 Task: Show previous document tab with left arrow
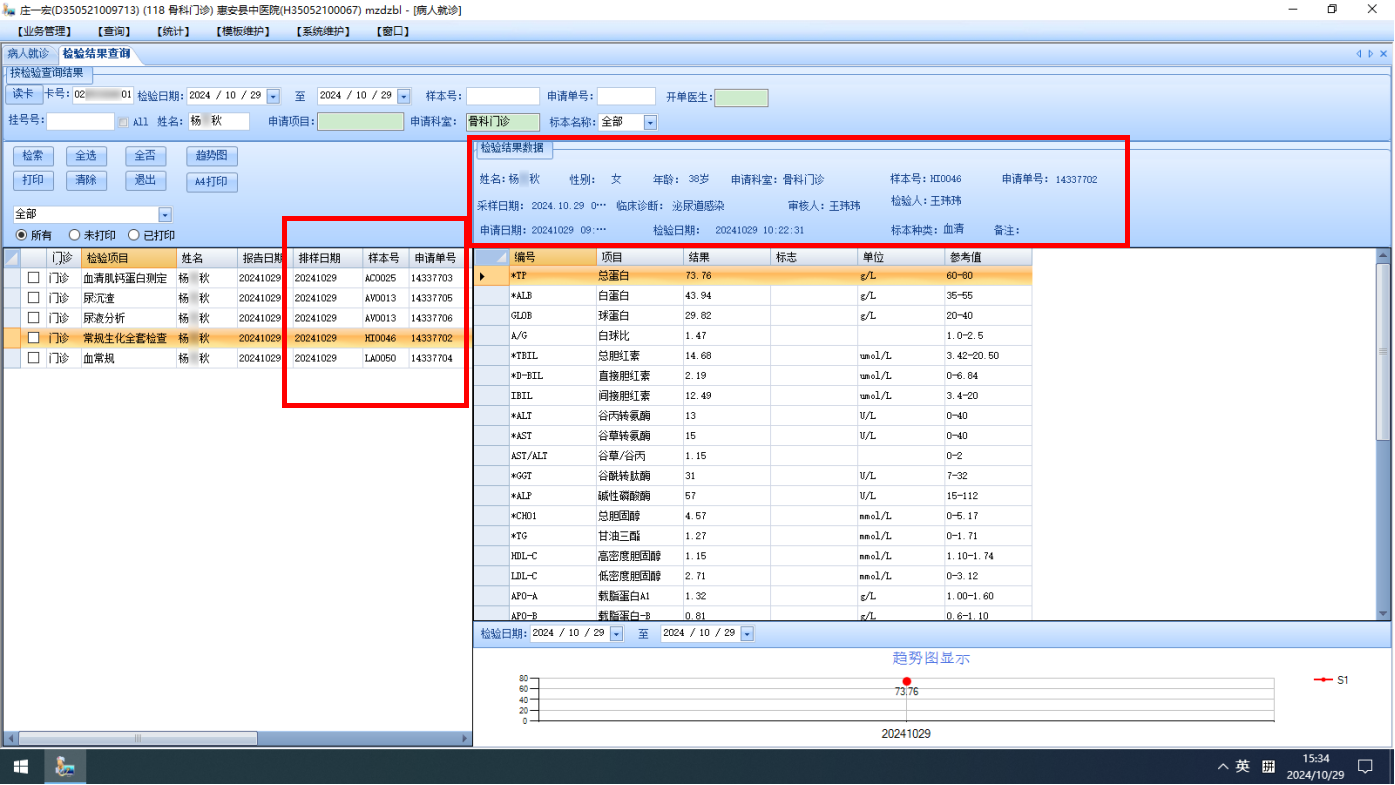pos(1358,54)
